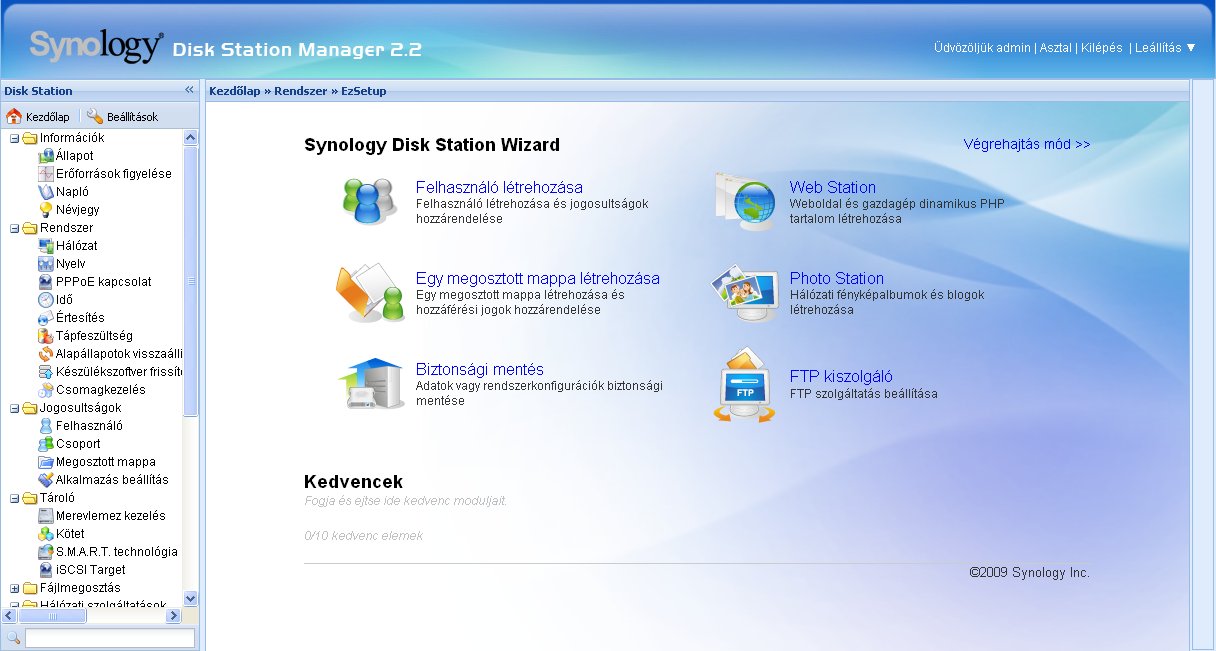Open the Asztal link in header
The width and height of the screenshot is (1216, 651).
tap(1055, 48)
